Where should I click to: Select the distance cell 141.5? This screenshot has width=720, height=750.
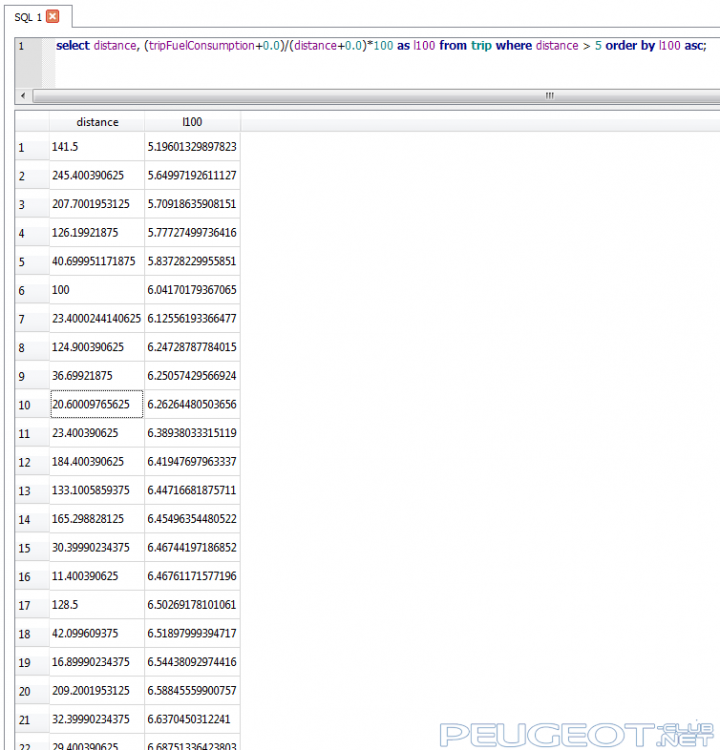[x=97, y=147]
